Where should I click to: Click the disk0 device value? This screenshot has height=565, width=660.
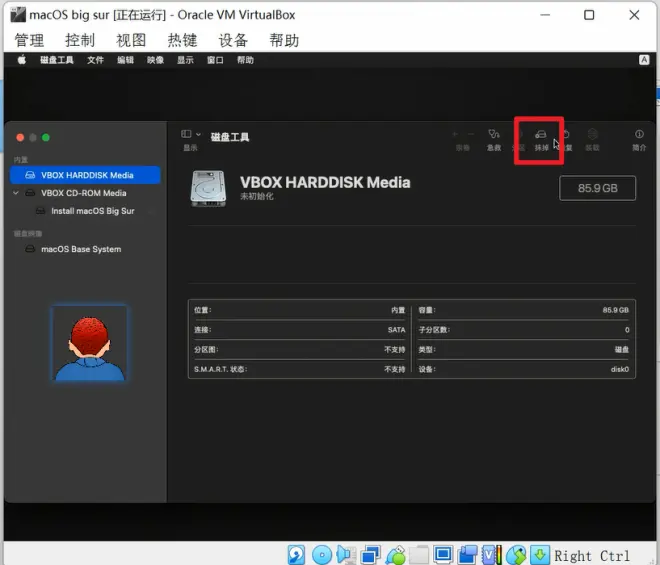point(620,369)
